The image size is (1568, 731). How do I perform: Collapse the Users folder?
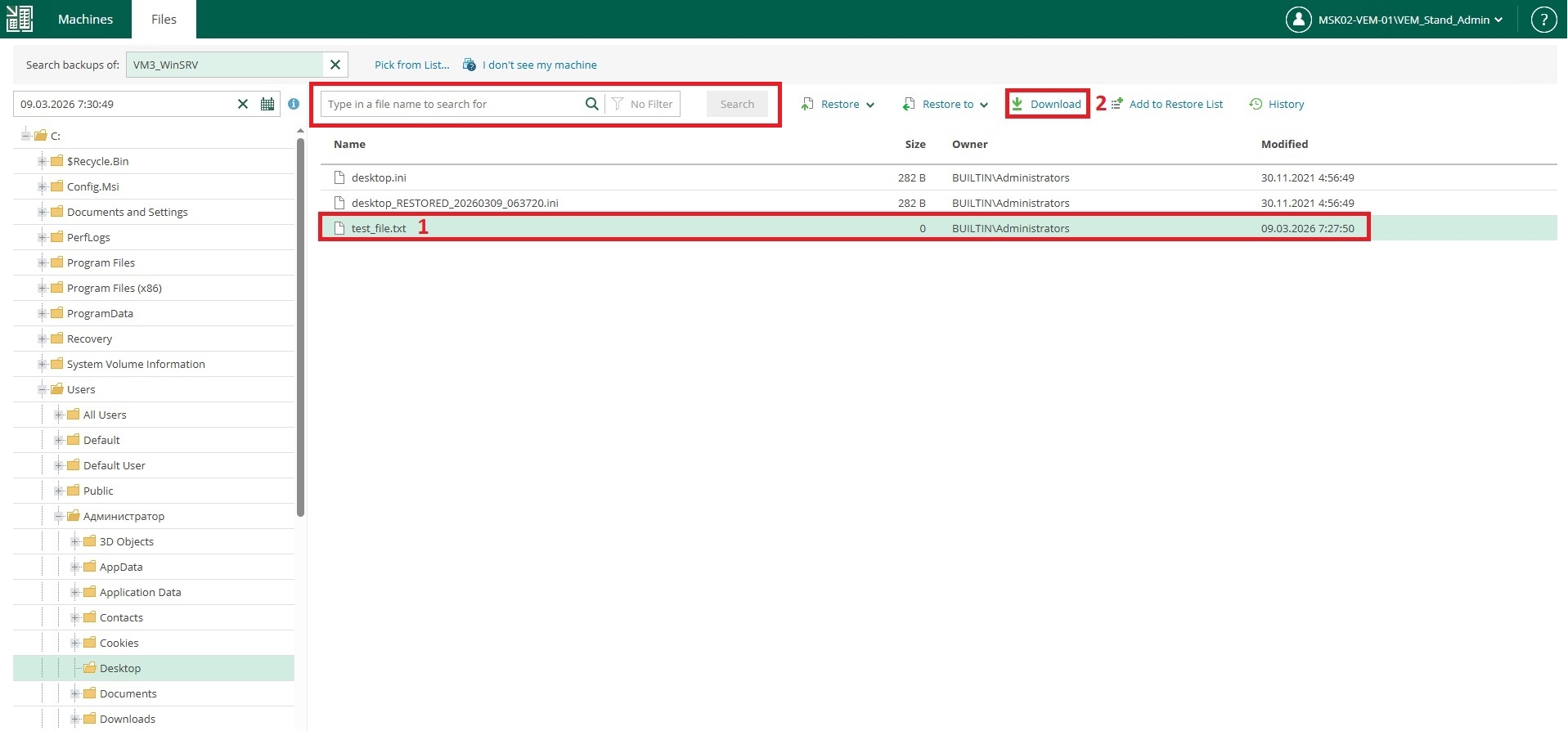coord(42,389)
